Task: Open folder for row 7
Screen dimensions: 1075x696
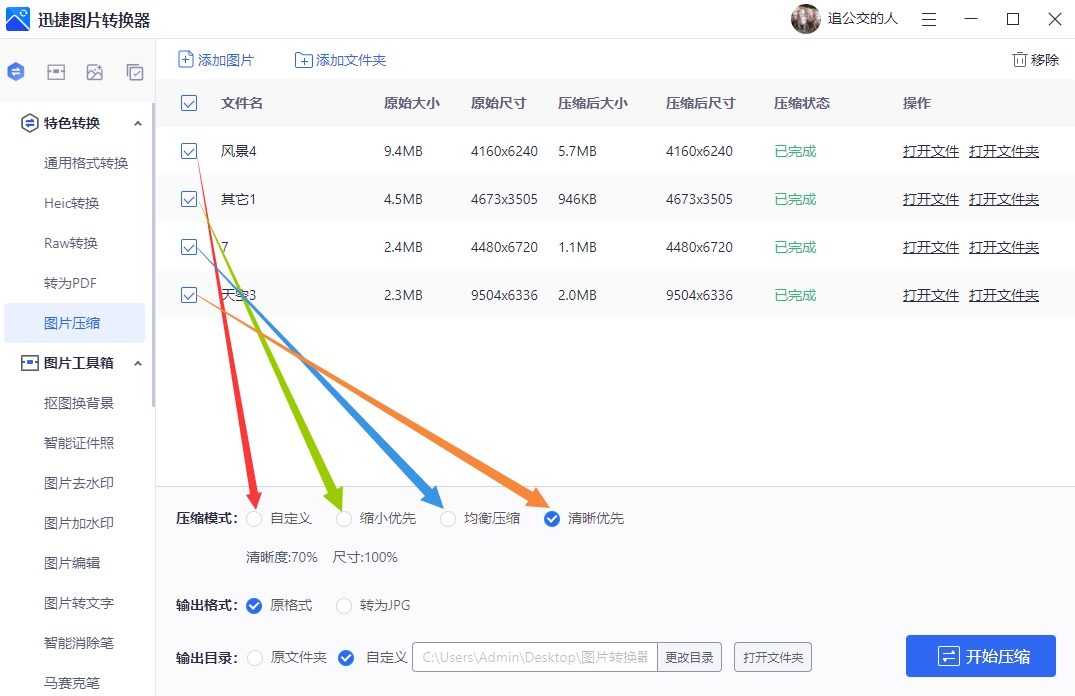Action: [1004, 247]
